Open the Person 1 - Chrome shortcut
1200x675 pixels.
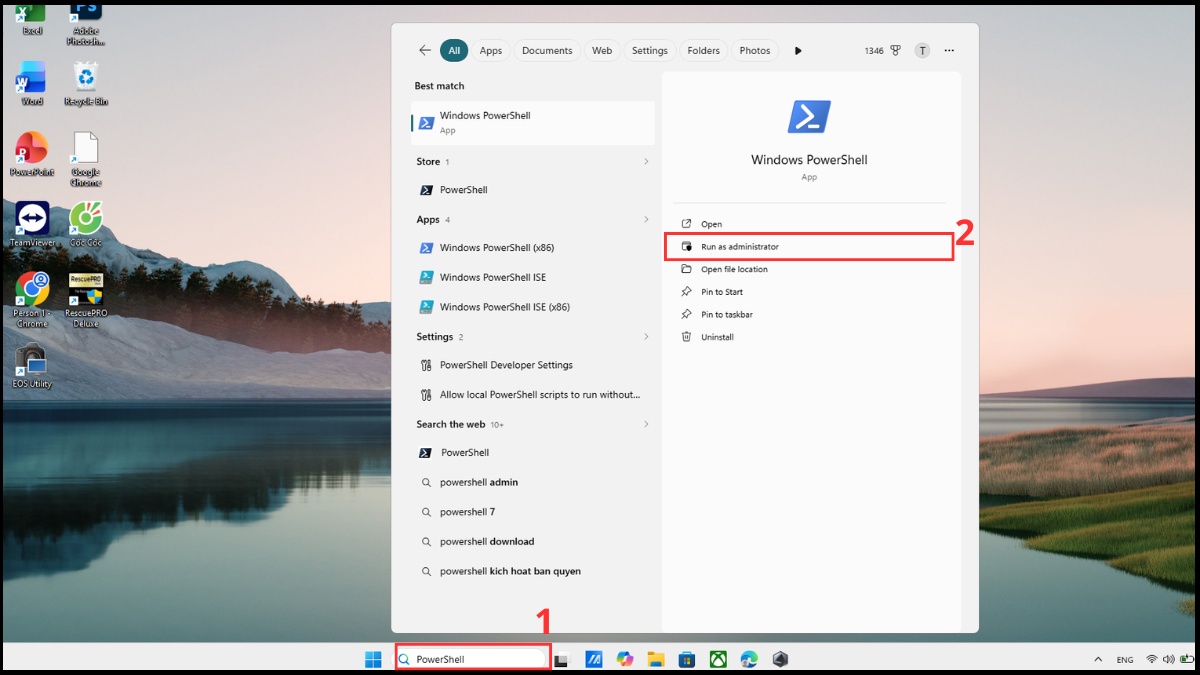32,299
